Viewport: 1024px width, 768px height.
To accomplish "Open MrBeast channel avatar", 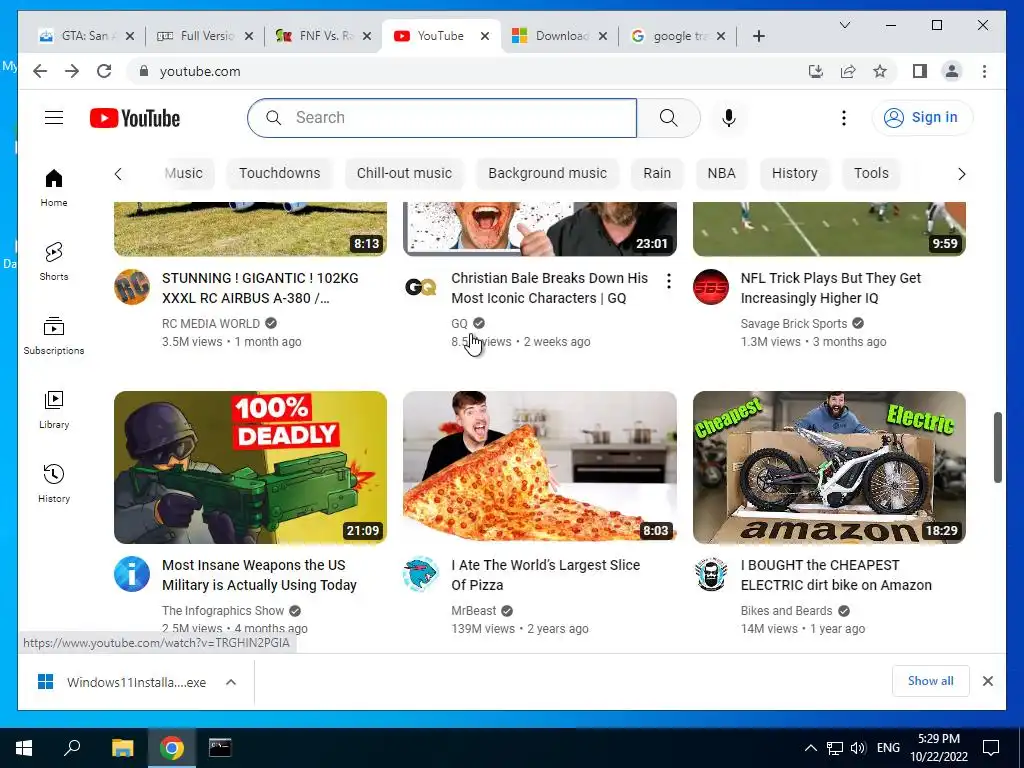I will pyautogui.click(x=421, y=574).
